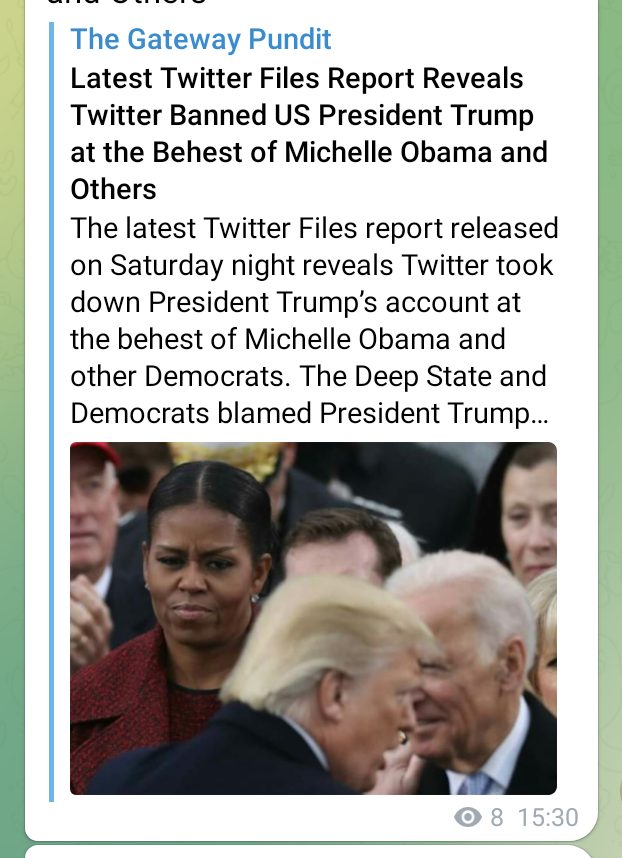Open the article preview photo

point(313,618)
